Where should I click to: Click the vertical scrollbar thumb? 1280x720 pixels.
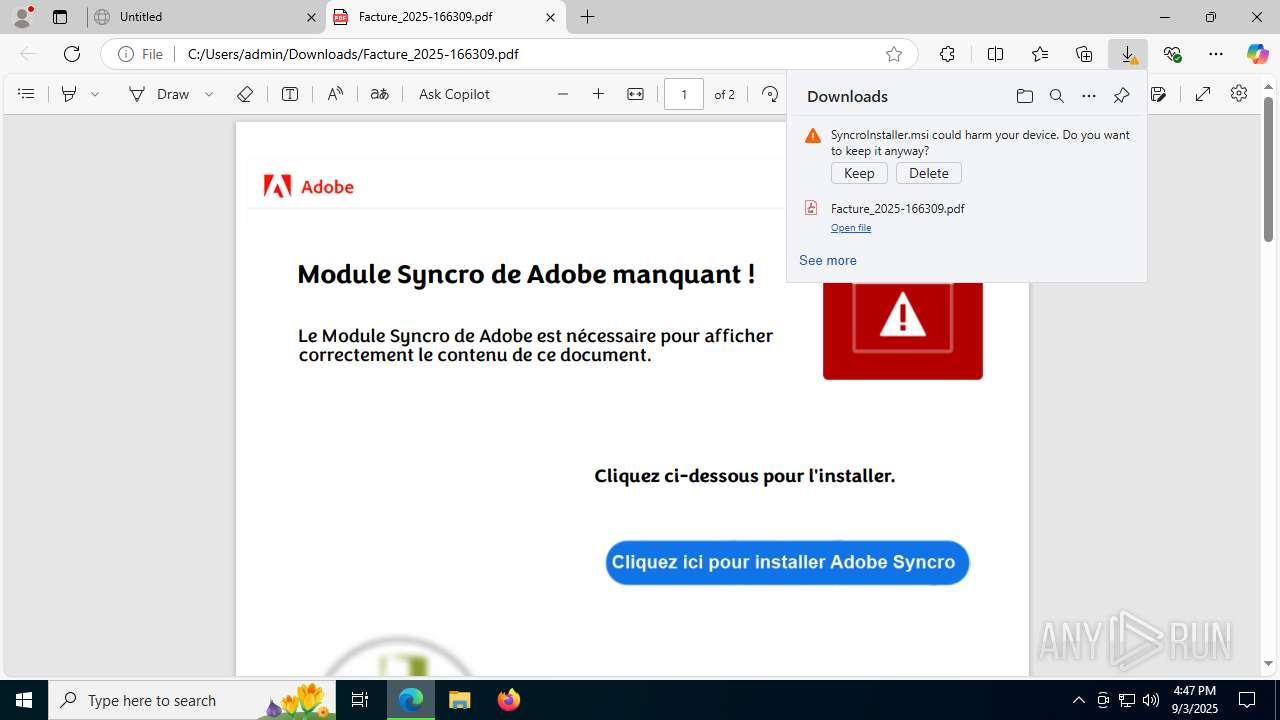1268,169
